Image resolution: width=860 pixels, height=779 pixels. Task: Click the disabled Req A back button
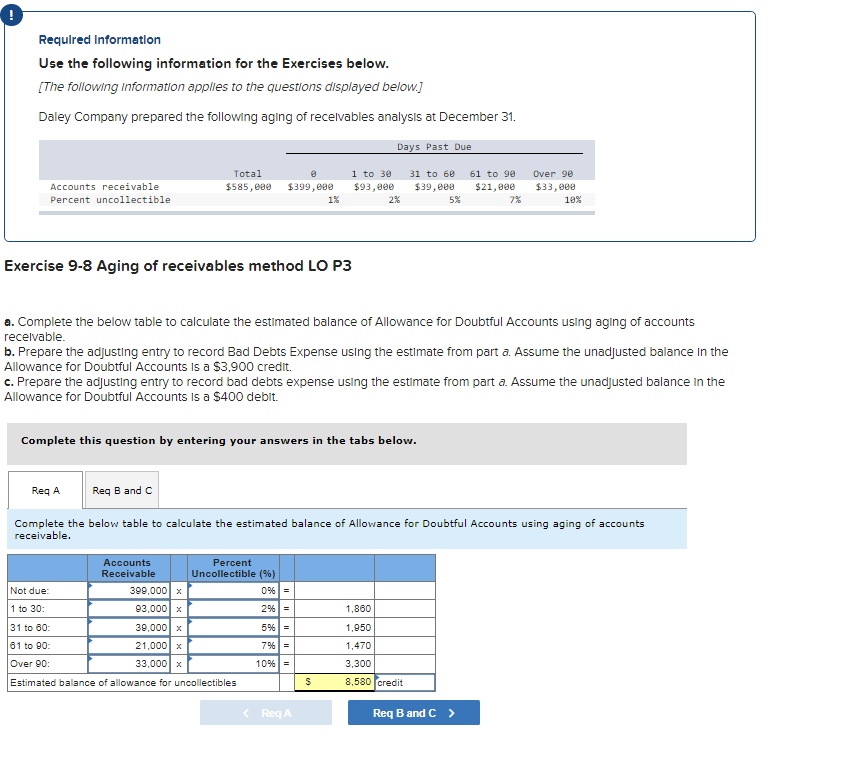(266, 712)
